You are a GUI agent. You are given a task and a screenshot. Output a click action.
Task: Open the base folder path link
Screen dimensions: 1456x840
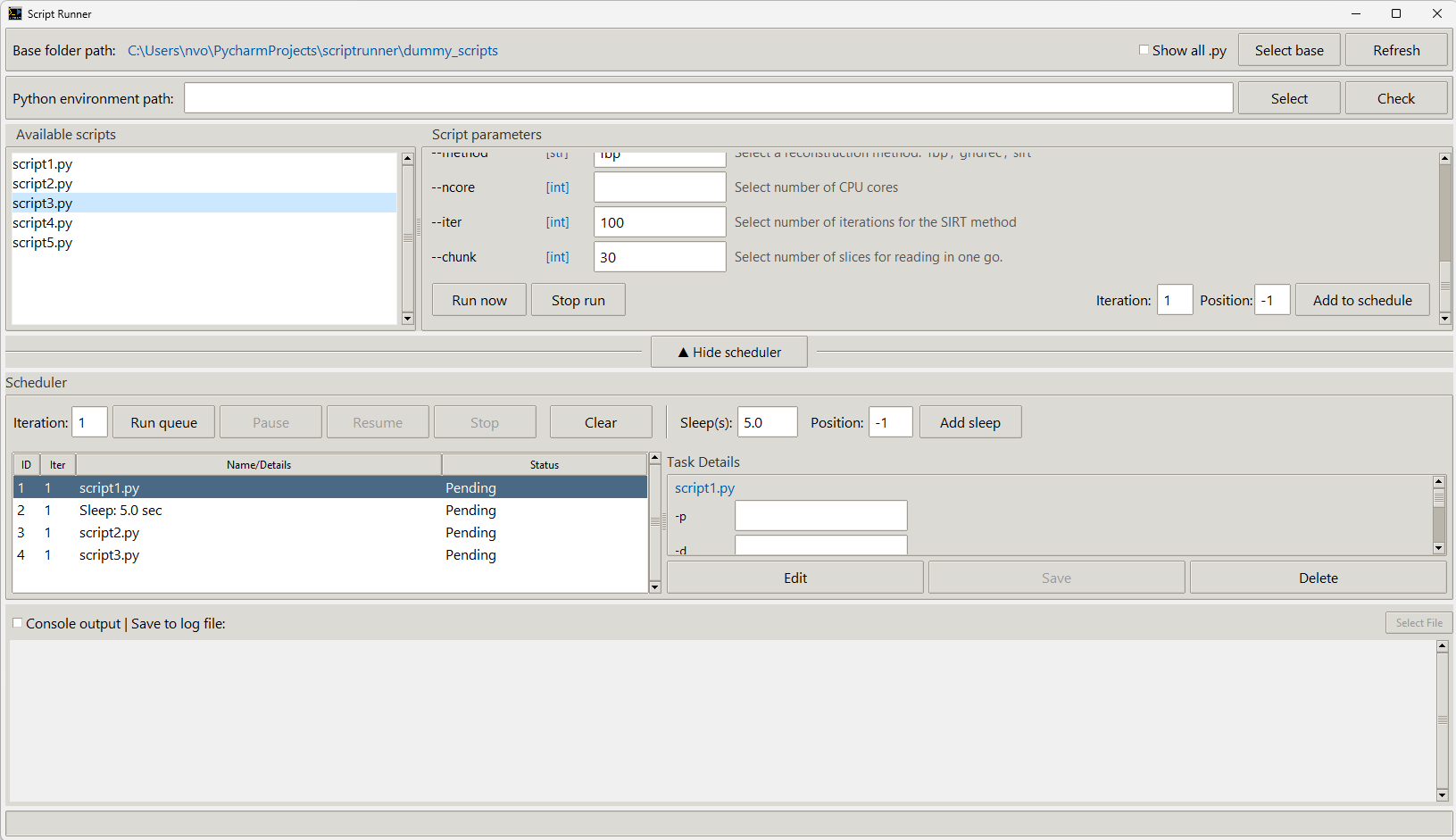pyautogui.click(x=313, y=50)
